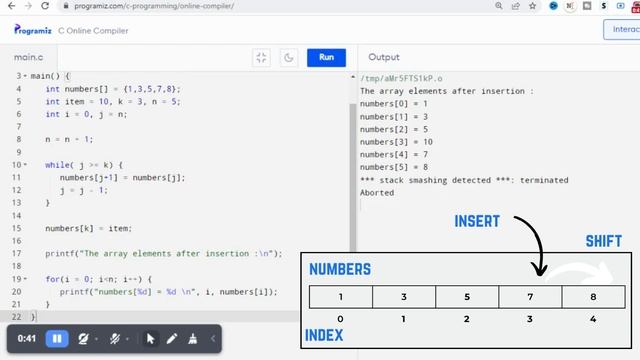
Task: Click the Output panel heading
Action: click(x=384, y=57)
